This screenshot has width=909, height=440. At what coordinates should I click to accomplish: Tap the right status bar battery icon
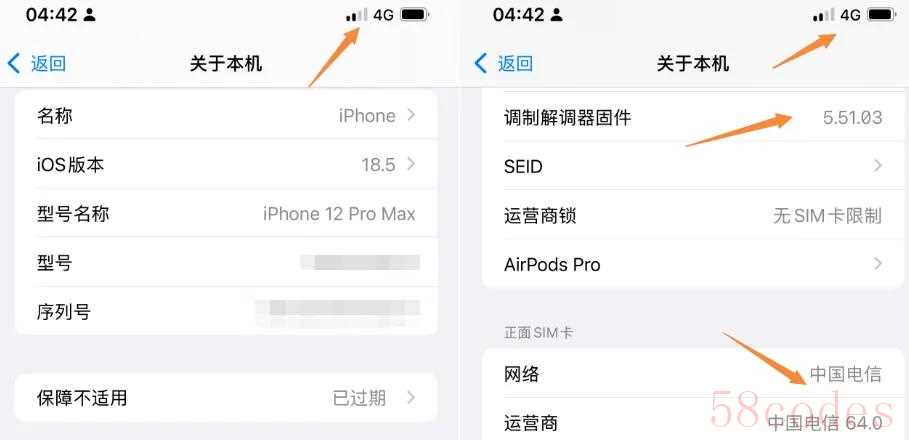pyautogui.click(x=881, y=15)
